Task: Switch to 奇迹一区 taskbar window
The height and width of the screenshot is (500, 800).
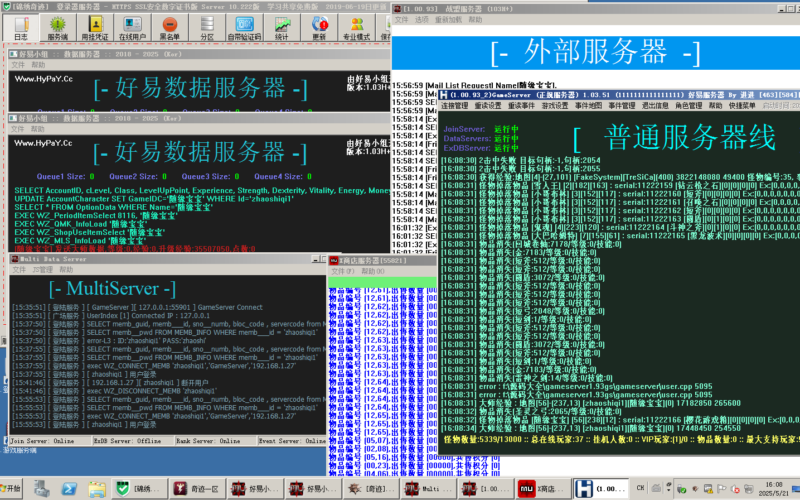Action: [198, 487]
